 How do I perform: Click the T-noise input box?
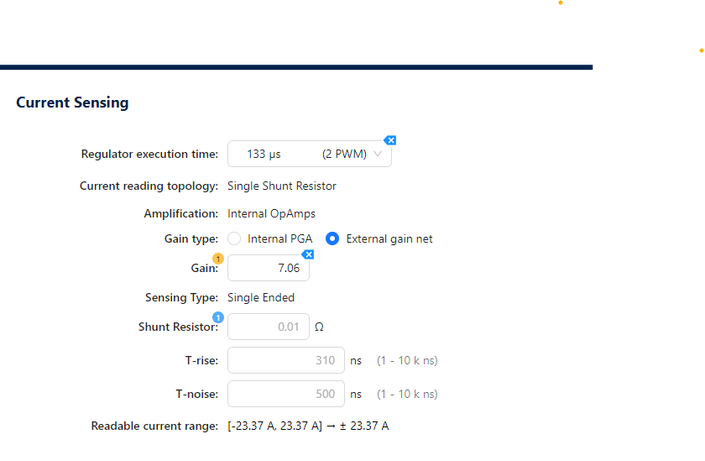(286, 394)
